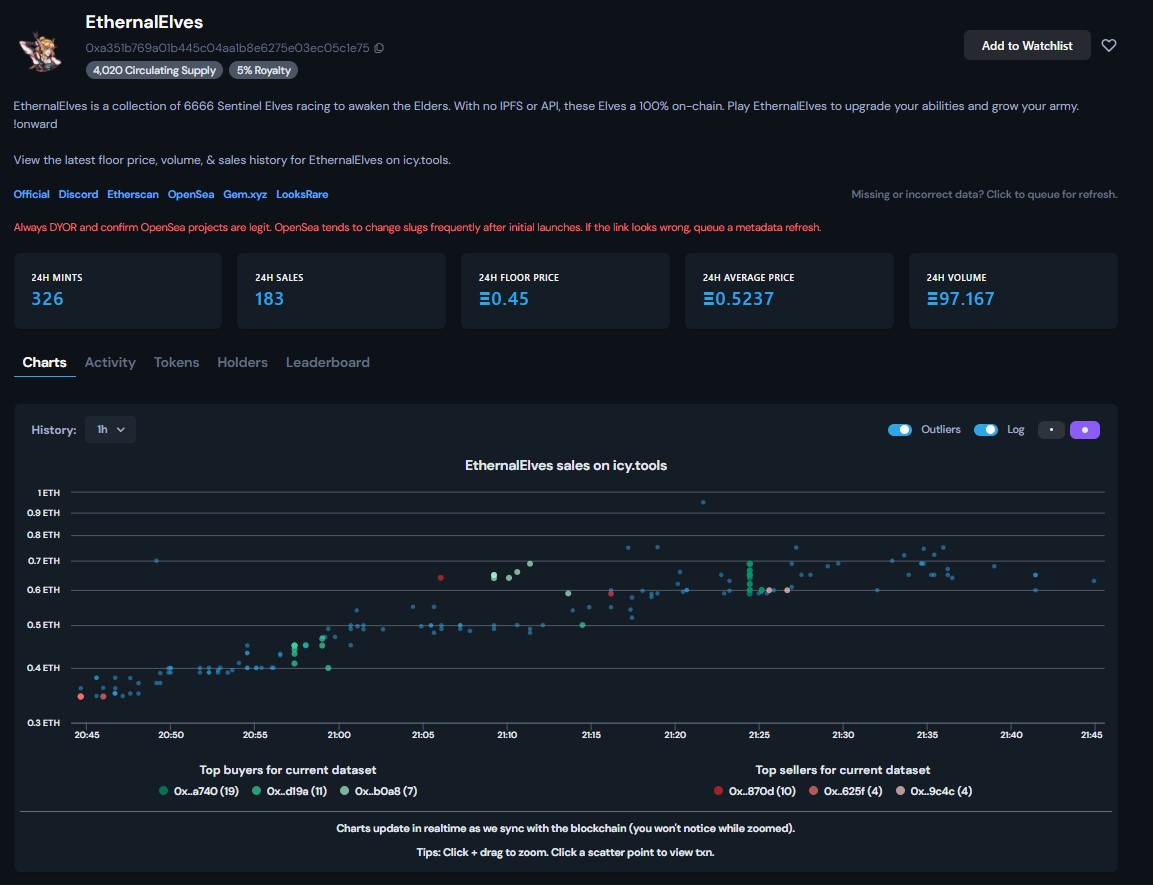Open the Etherscan link

click(133, 194)
